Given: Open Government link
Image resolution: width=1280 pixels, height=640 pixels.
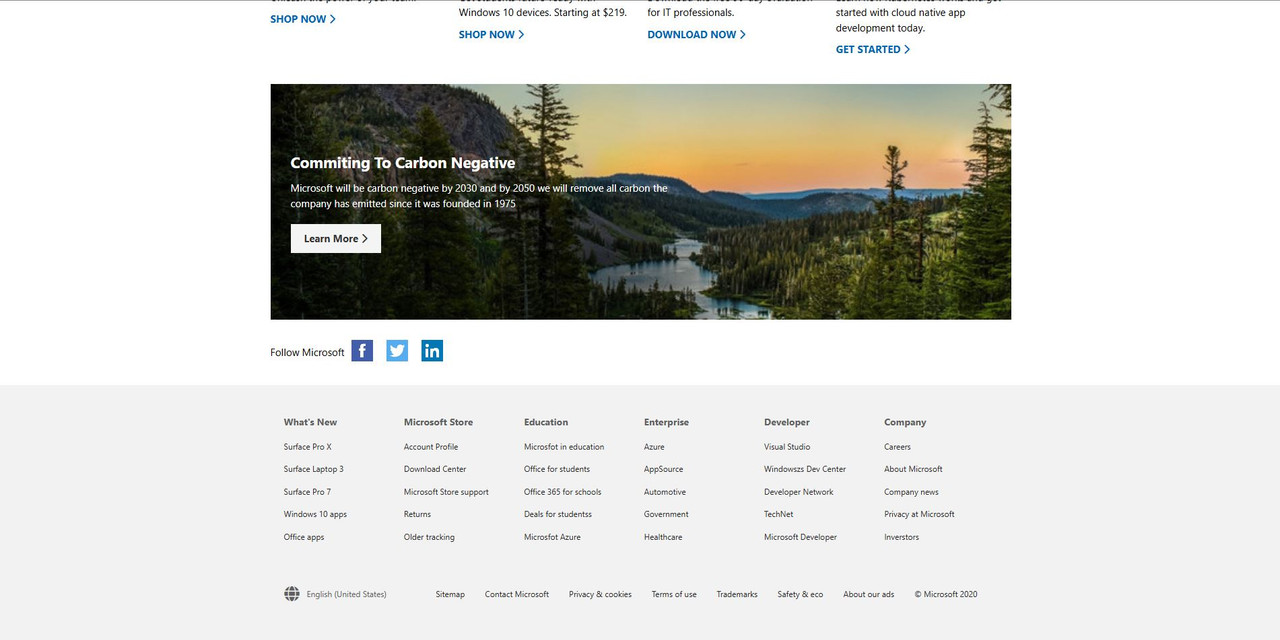Looking at the screenshot, I should [x=666, y=514].
